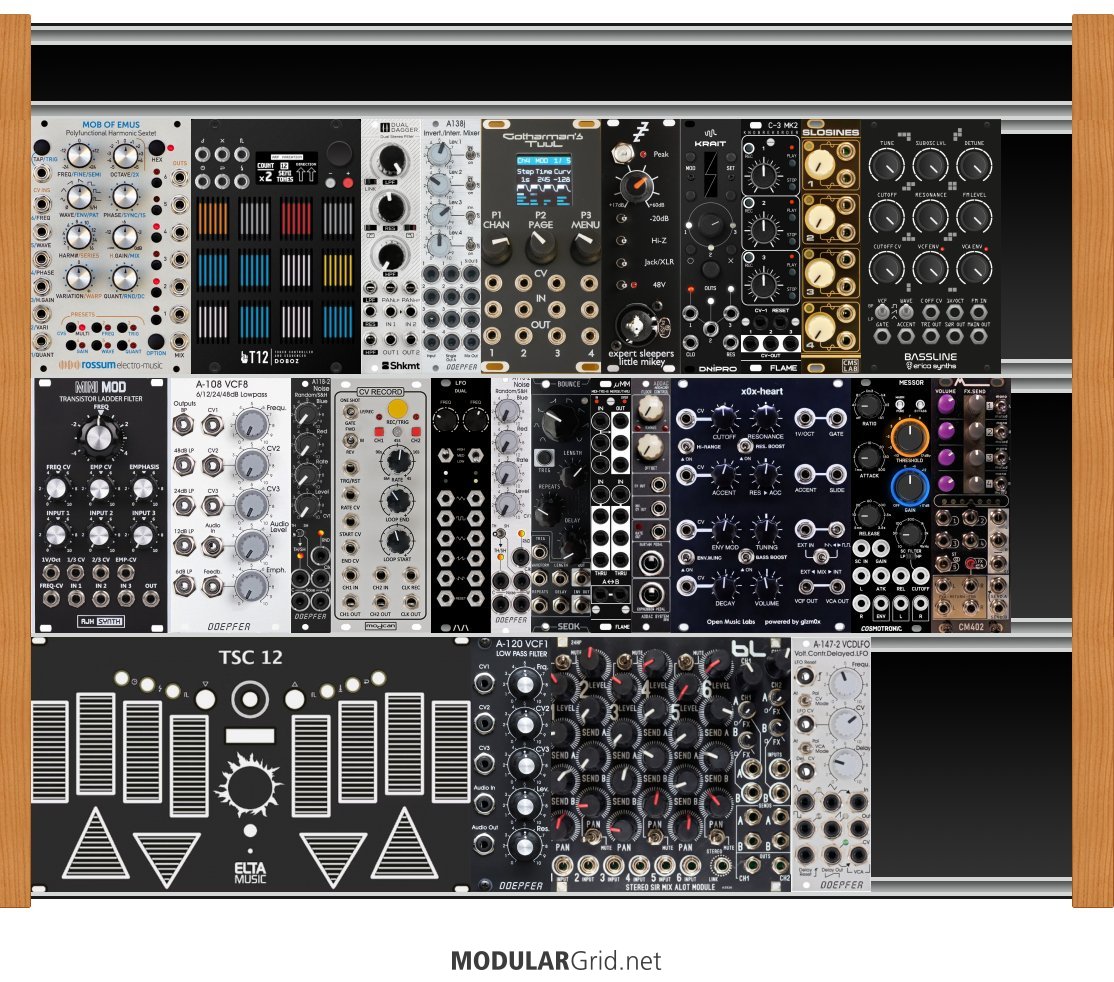This screenshot has height=982, width=1114.
Task: Tap the orange touch pad on T12
Action: coord(212,216)
